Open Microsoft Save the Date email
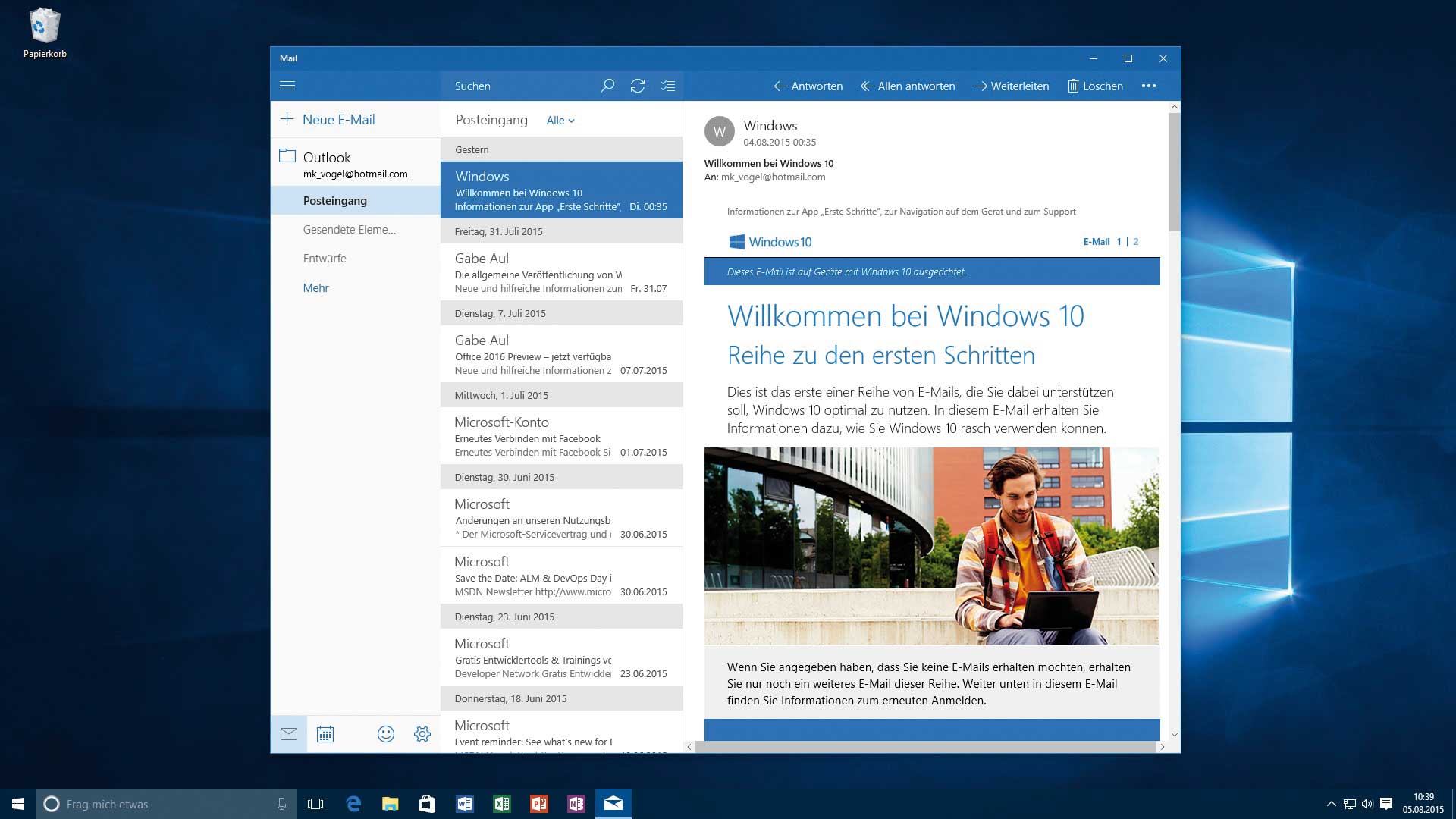Screen dimensions: 1456x819 tap(561, 576)
